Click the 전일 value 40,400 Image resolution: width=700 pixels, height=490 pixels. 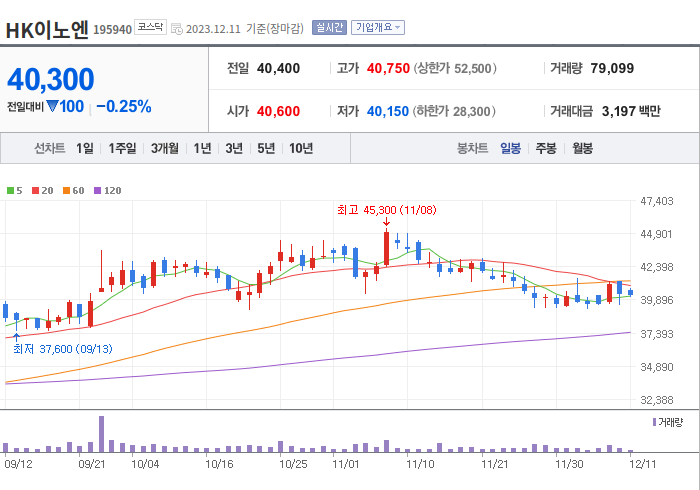click(279, 68)
